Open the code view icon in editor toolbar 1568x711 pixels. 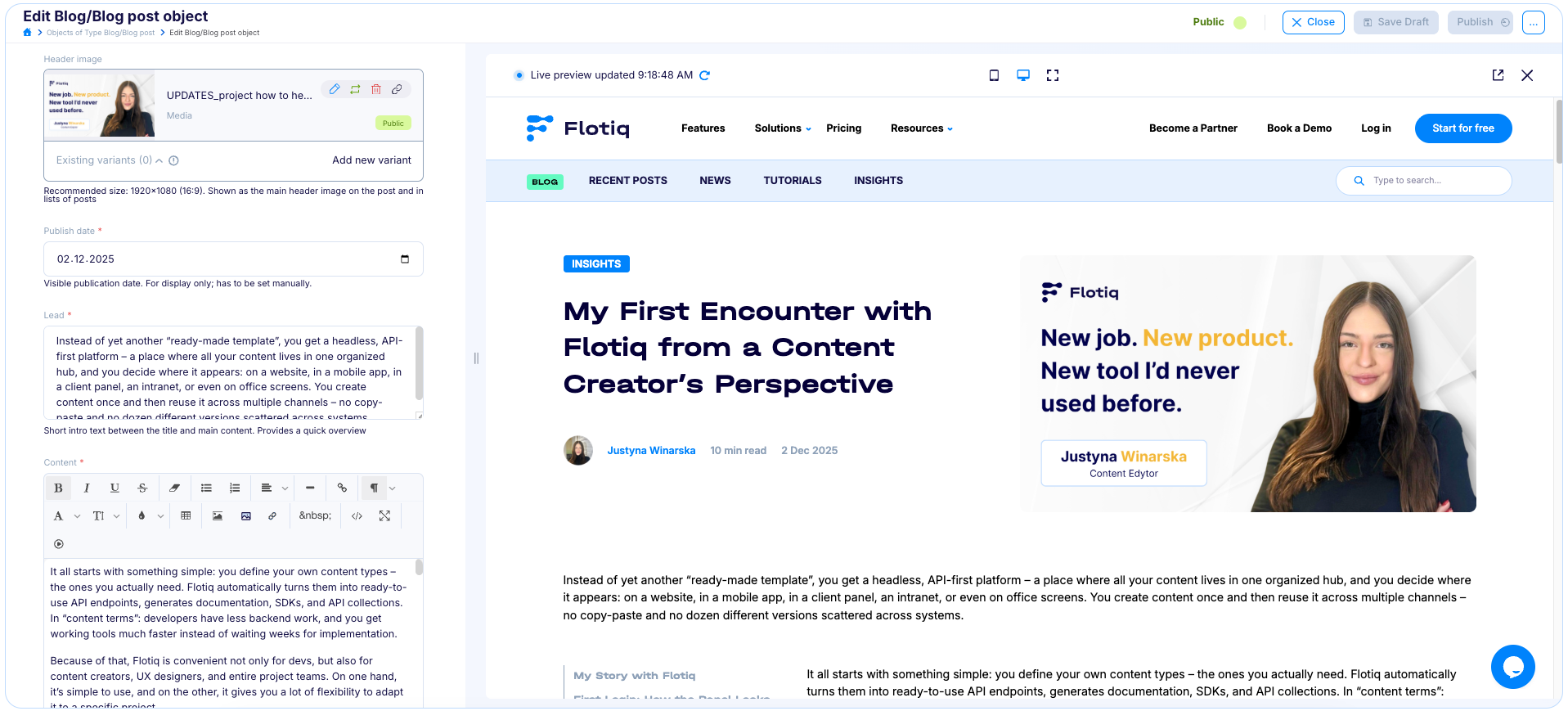[x=357, y=516]
